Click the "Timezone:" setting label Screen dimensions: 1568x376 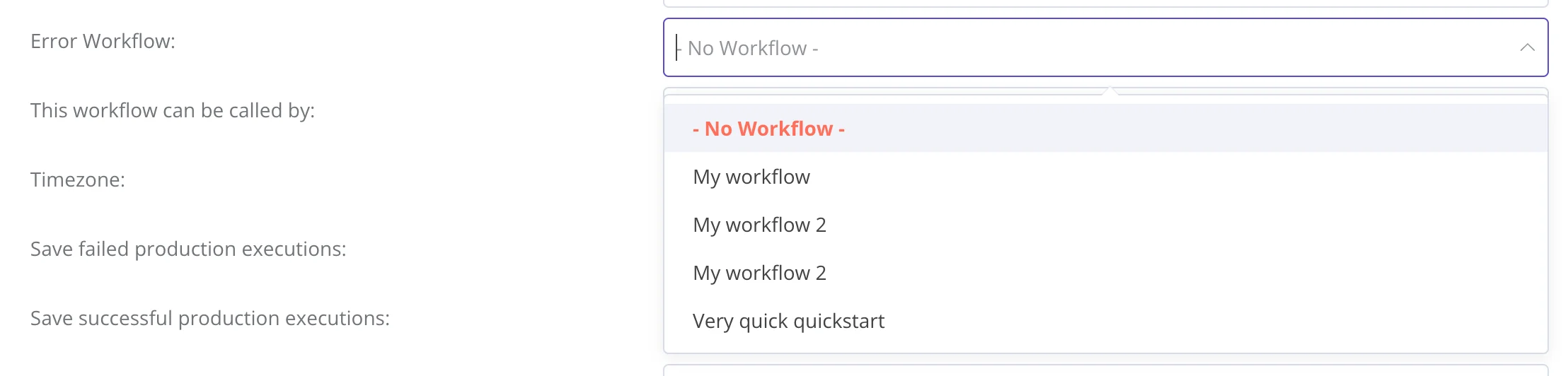point(77,180)
